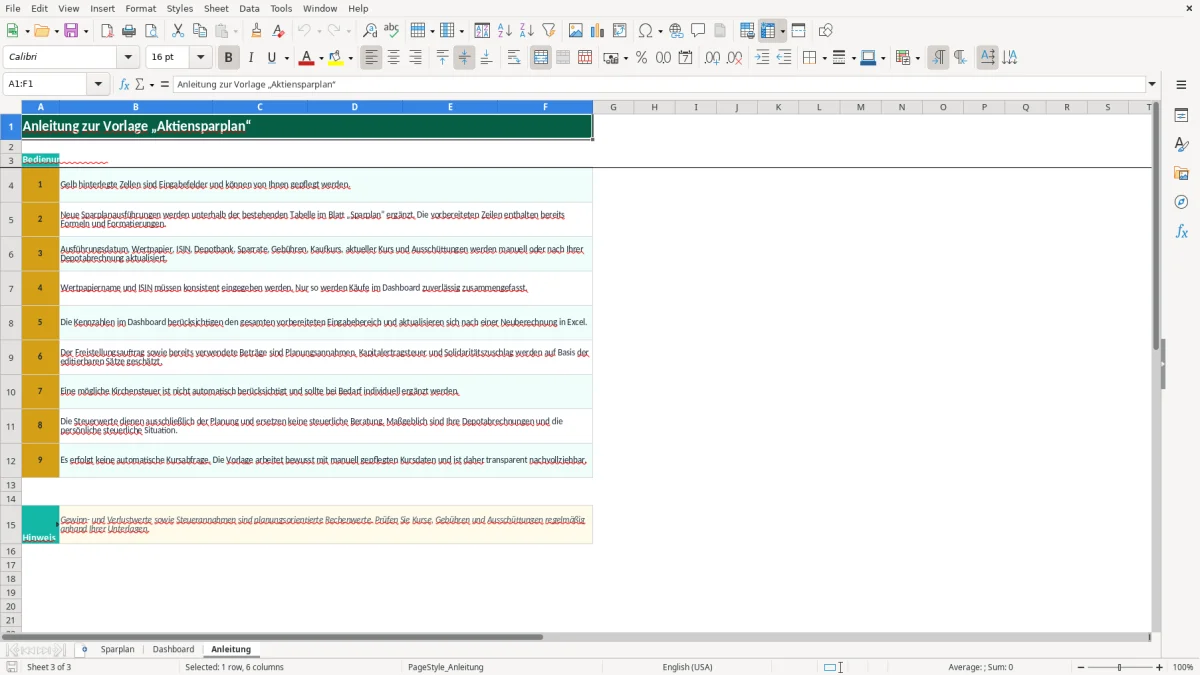Viewport: 1200px width, 675px height.
Task: Click English (USA) language in status bar
Action: click(x=687, y=667)
